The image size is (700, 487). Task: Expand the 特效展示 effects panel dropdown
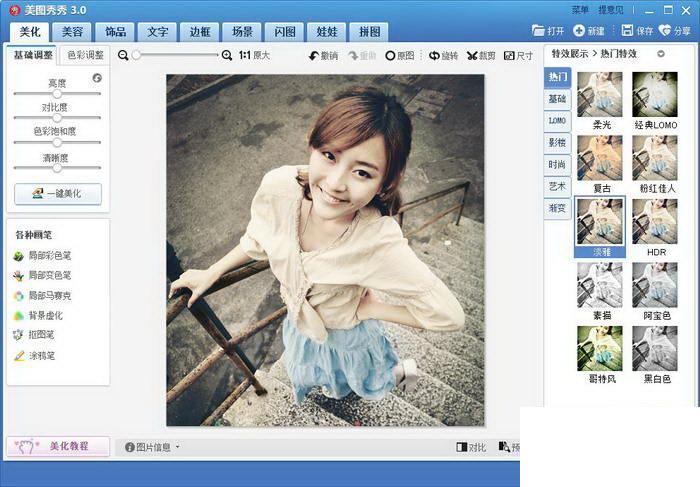[661, 54]
